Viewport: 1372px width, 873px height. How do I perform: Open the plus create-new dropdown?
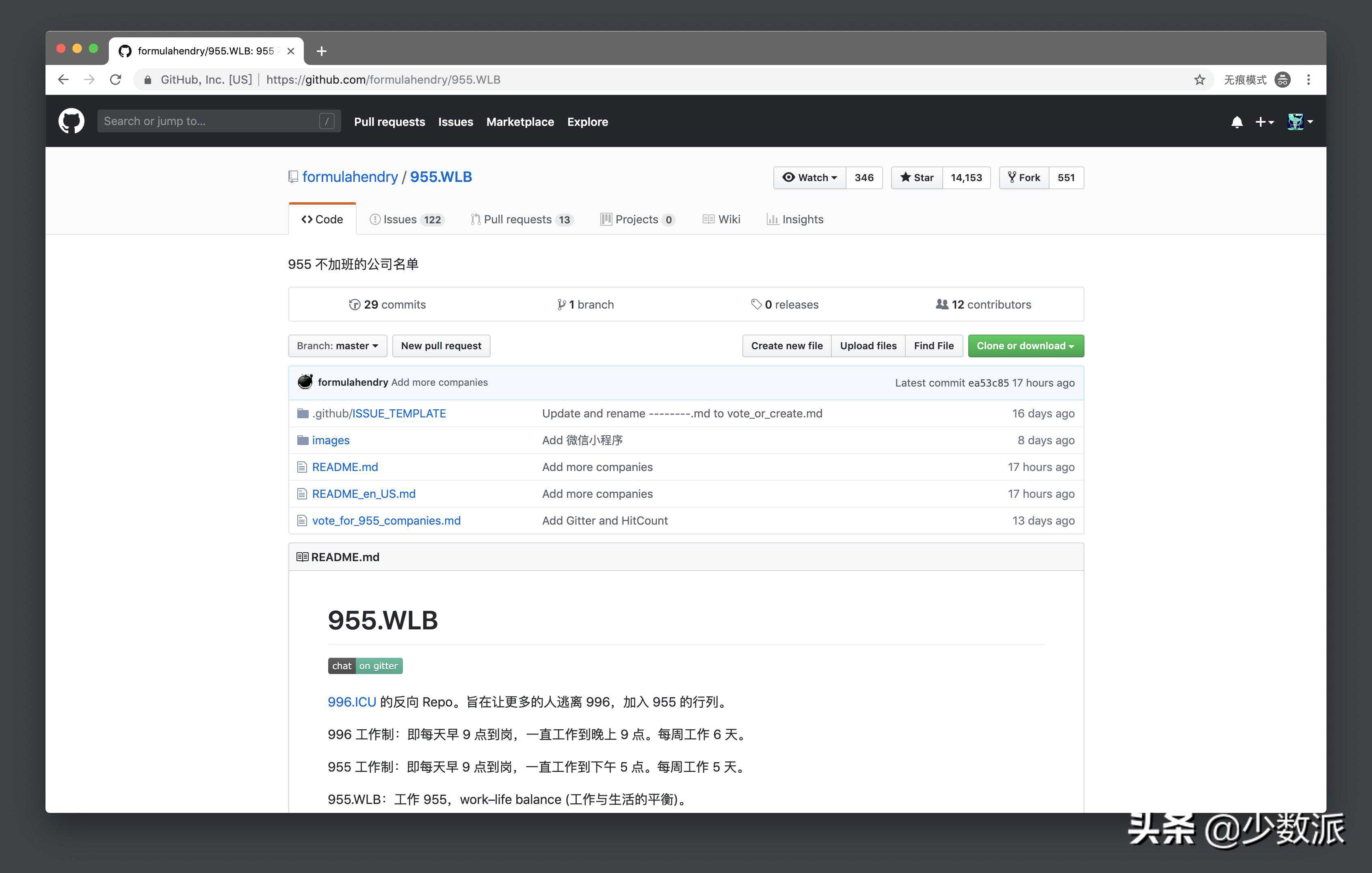click(x=1264, y=122)
